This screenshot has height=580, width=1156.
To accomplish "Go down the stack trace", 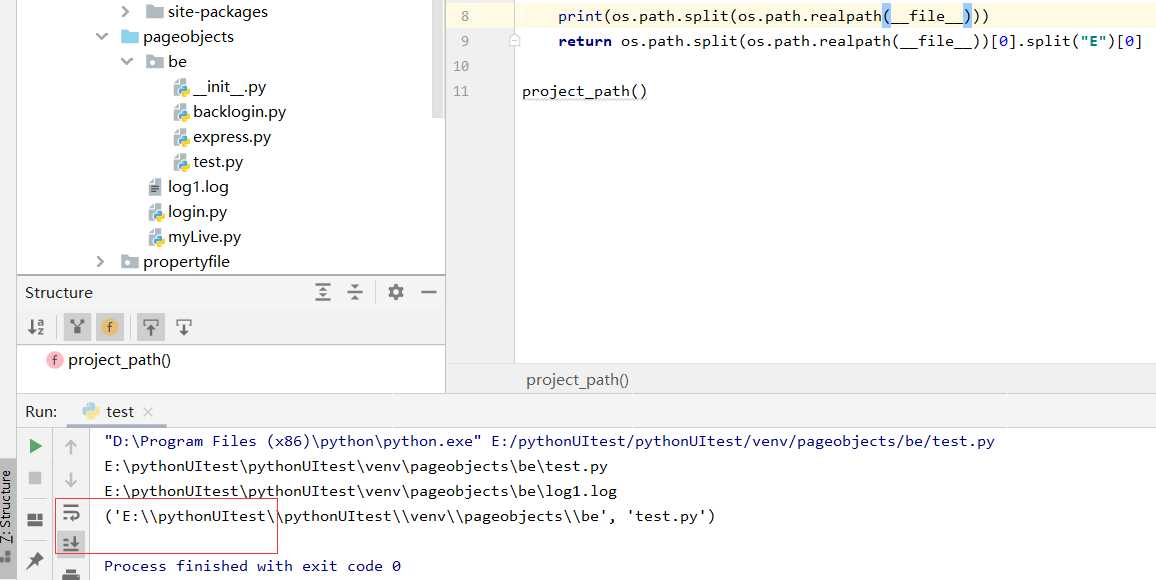I will (x=71, y=479).
